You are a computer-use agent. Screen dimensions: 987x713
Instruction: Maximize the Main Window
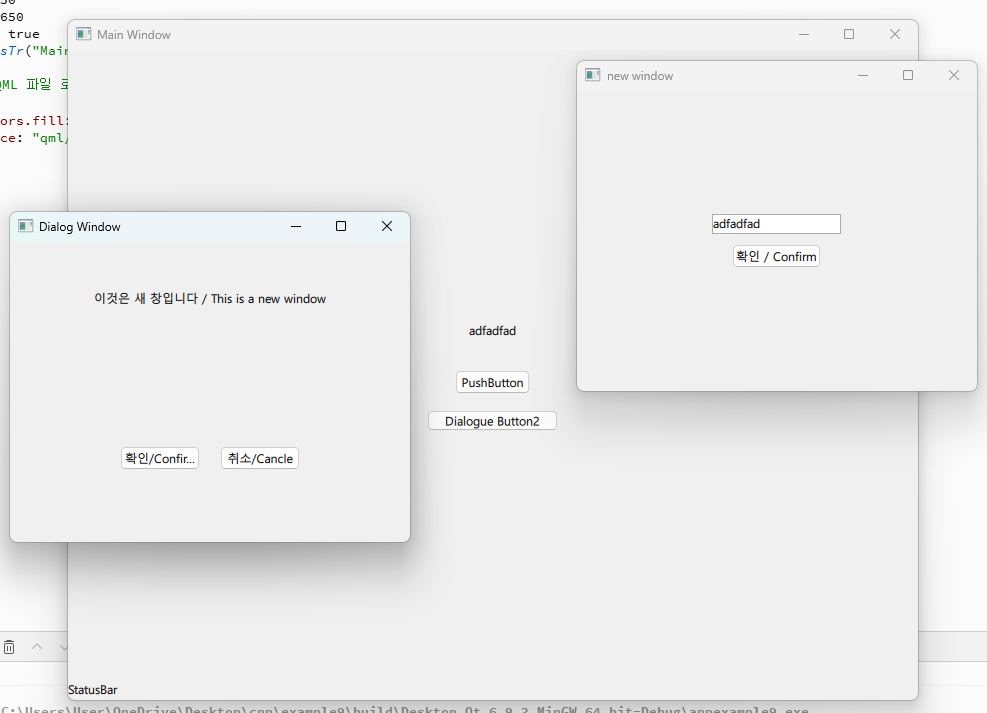[x=849, y=35]
